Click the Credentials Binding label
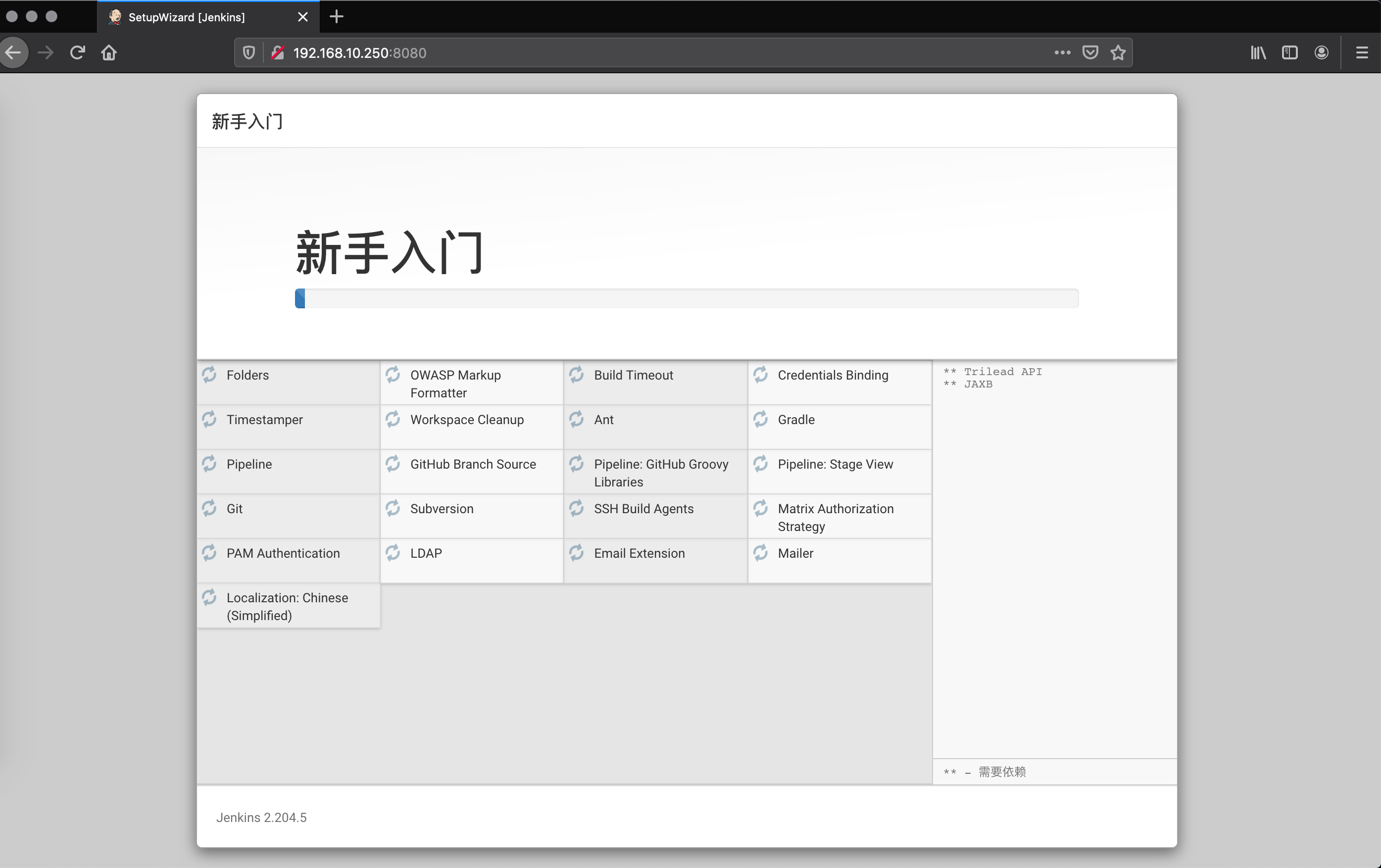Image resolution: width=1381 pixels, height=868 pixels. coord(833,375)
